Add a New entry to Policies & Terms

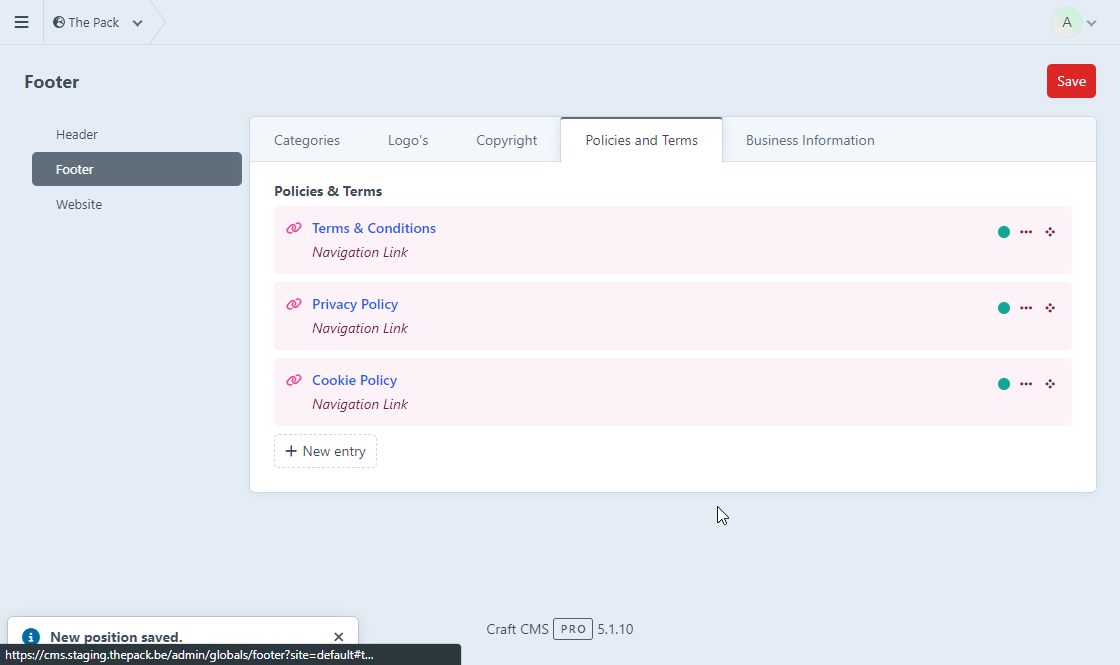click(x=325, y=451)
